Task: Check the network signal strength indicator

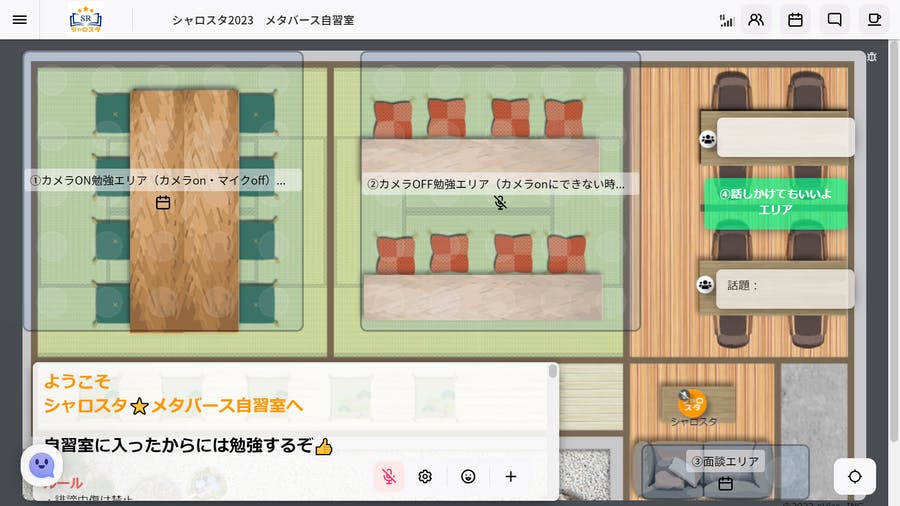Action: (726, 20)
